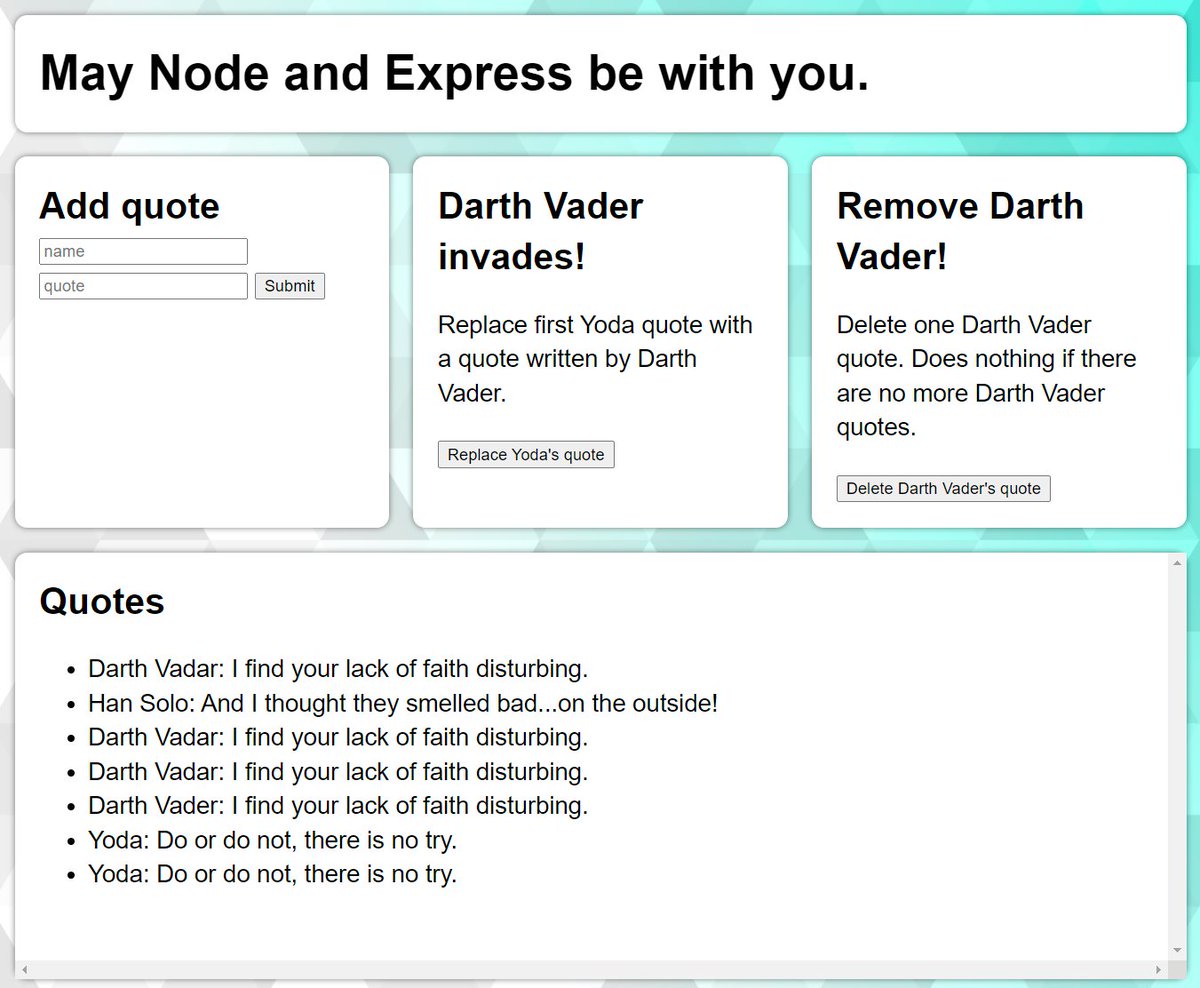Click the quotes panel scroll up arrow
Viewport: 1200px width, 988px height.
pyautogui.click(x=1177, y=563)
